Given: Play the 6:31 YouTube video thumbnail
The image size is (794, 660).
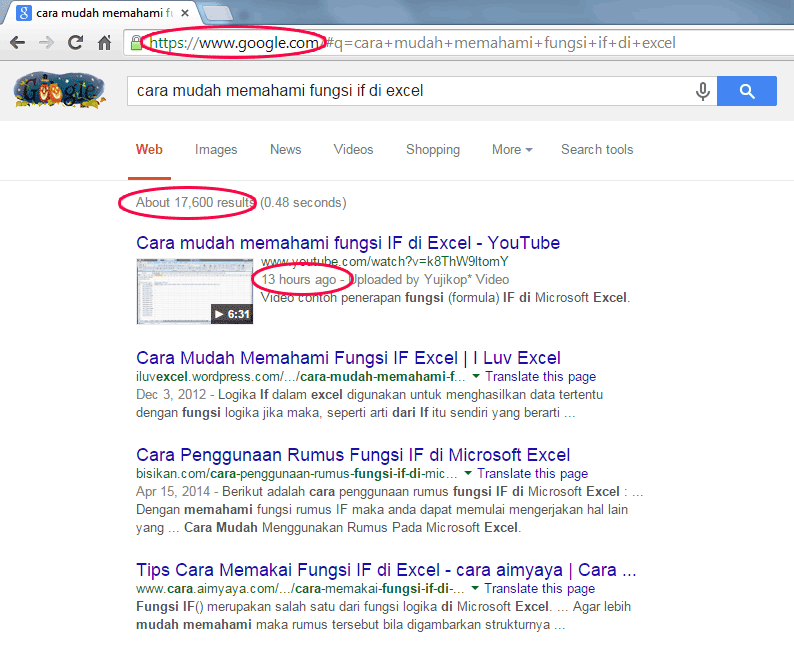Looking at the screenshot, I should tap(194, 291).
